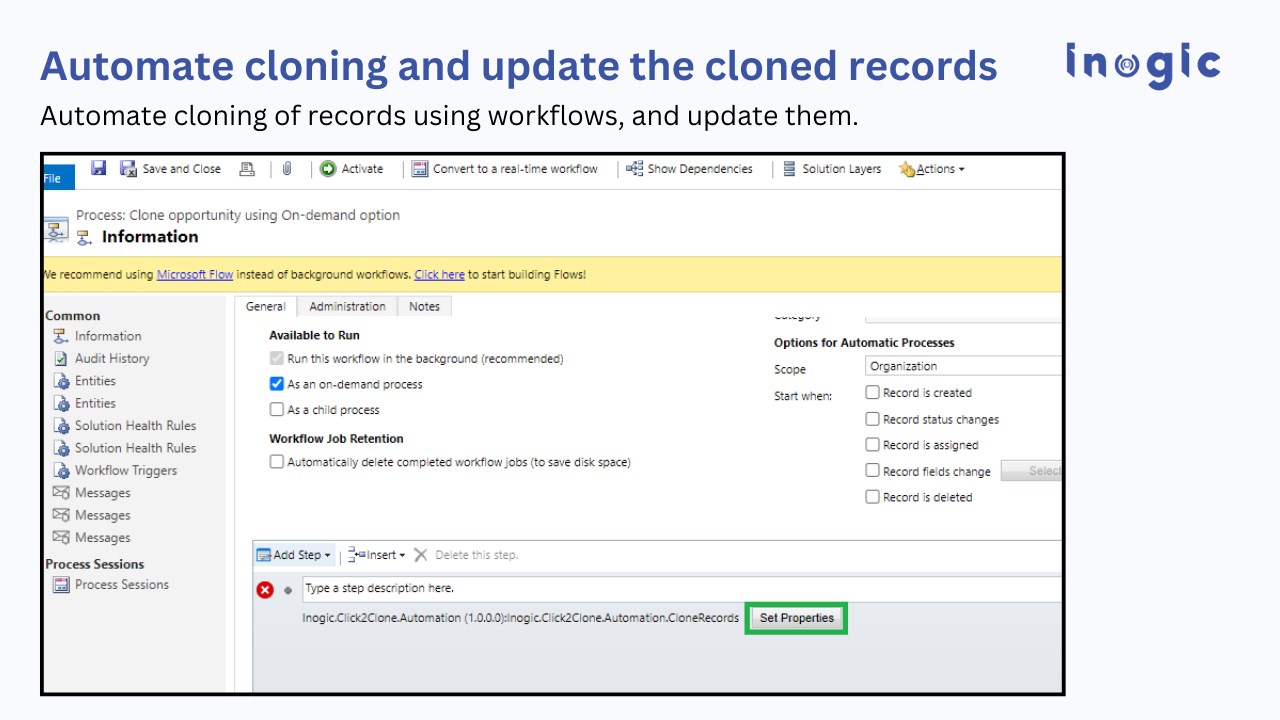
Task: Click the Select button next to Record fields change
Action: point(1031,471)
